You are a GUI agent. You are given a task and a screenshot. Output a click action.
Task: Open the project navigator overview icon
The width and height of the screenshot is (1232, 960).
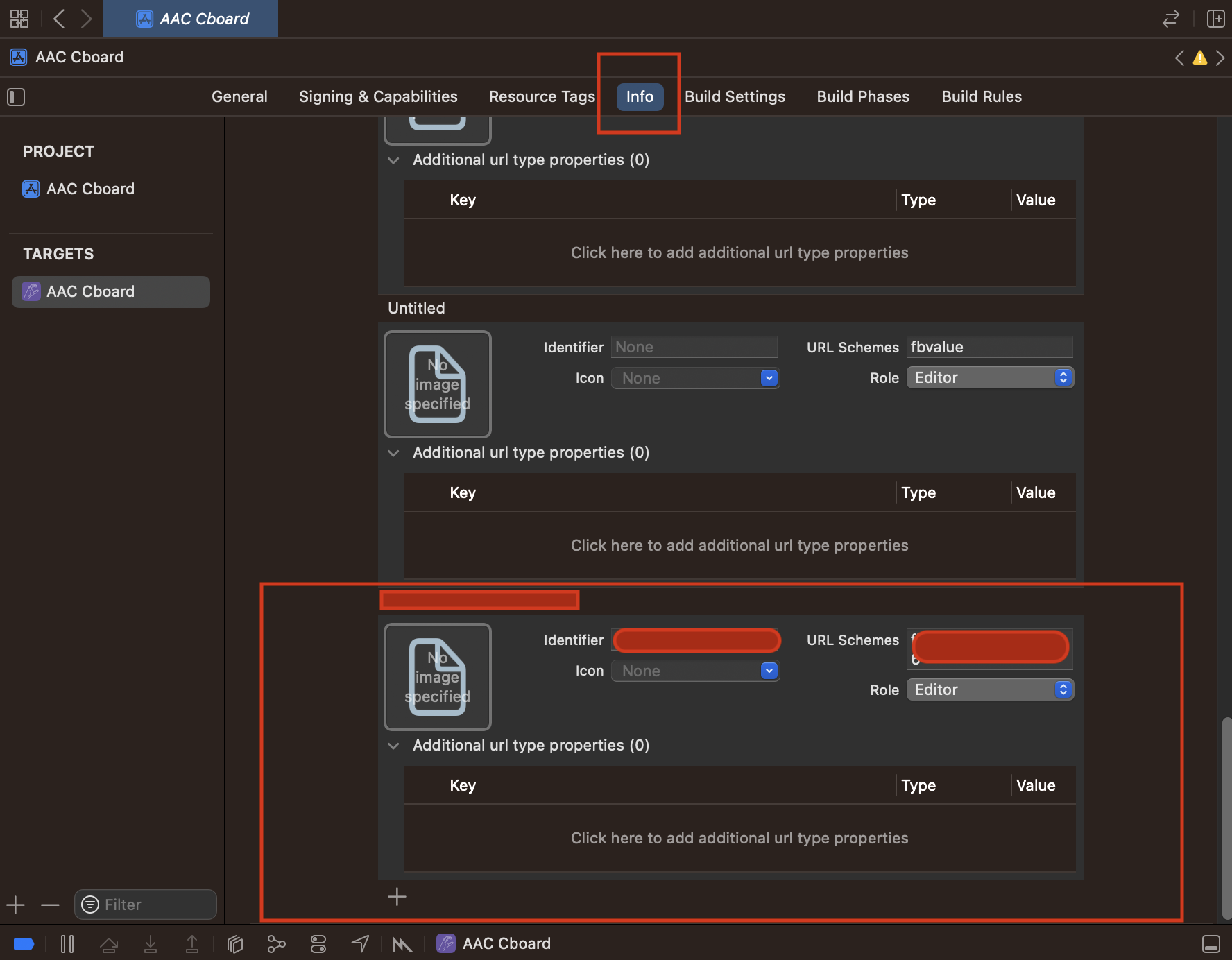[x=19, y=19]
